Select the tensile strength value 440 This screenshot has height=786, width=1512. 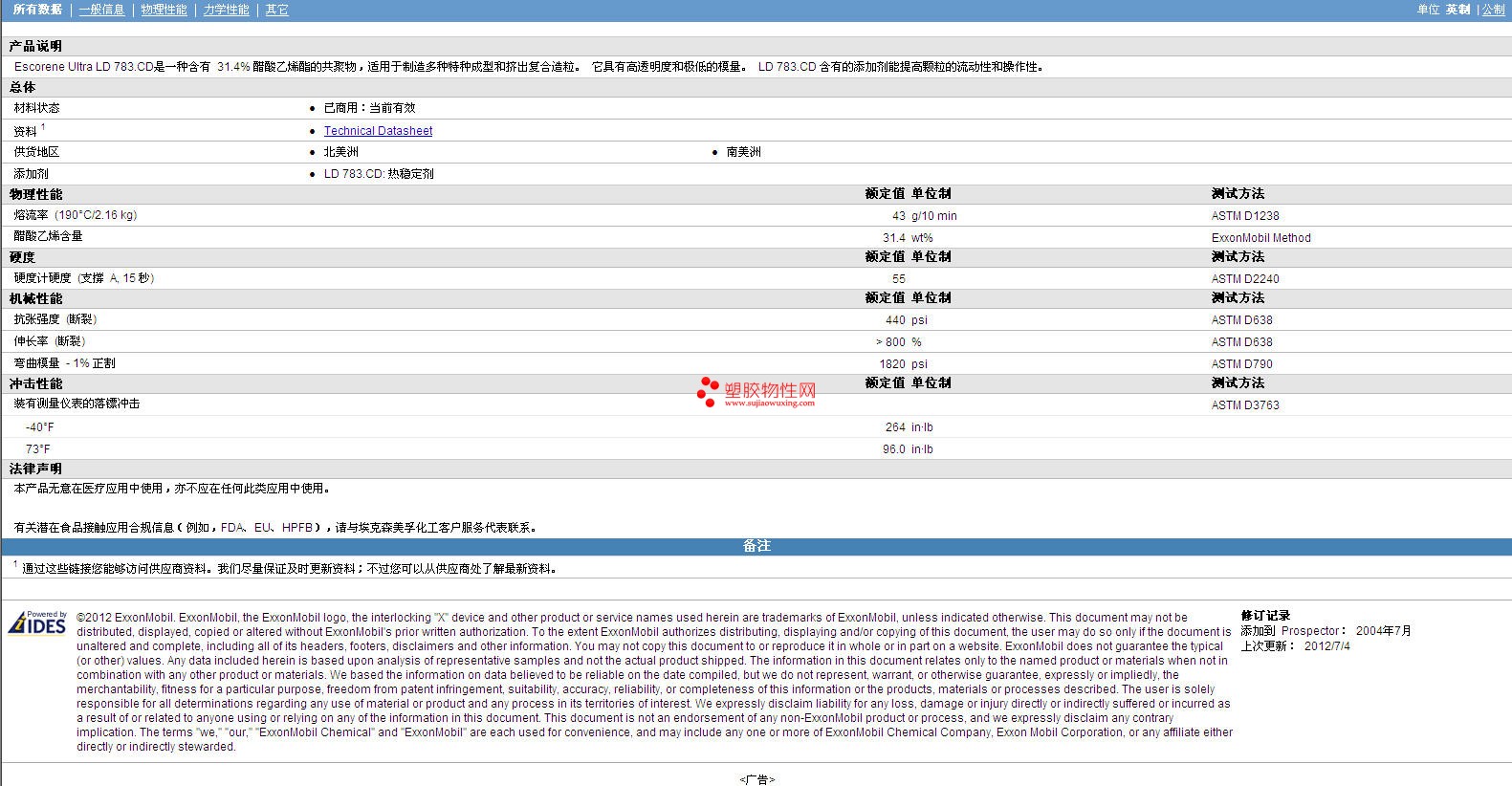pyautogui.click(x=895, y=320)
